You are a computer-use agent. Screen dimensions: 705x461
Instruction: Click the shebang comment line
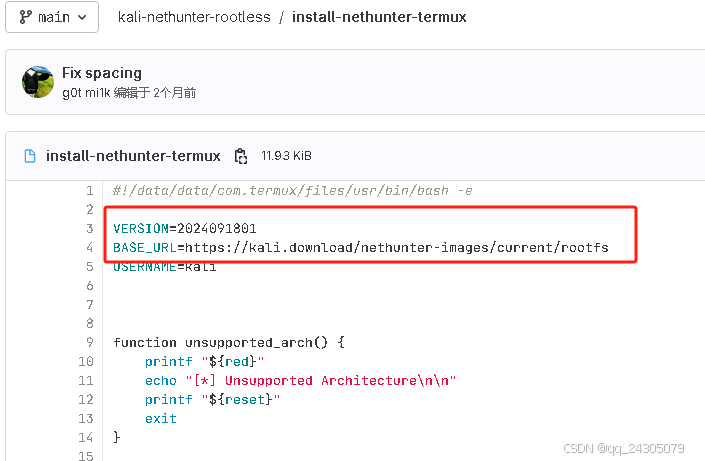(x=293, y=191)
